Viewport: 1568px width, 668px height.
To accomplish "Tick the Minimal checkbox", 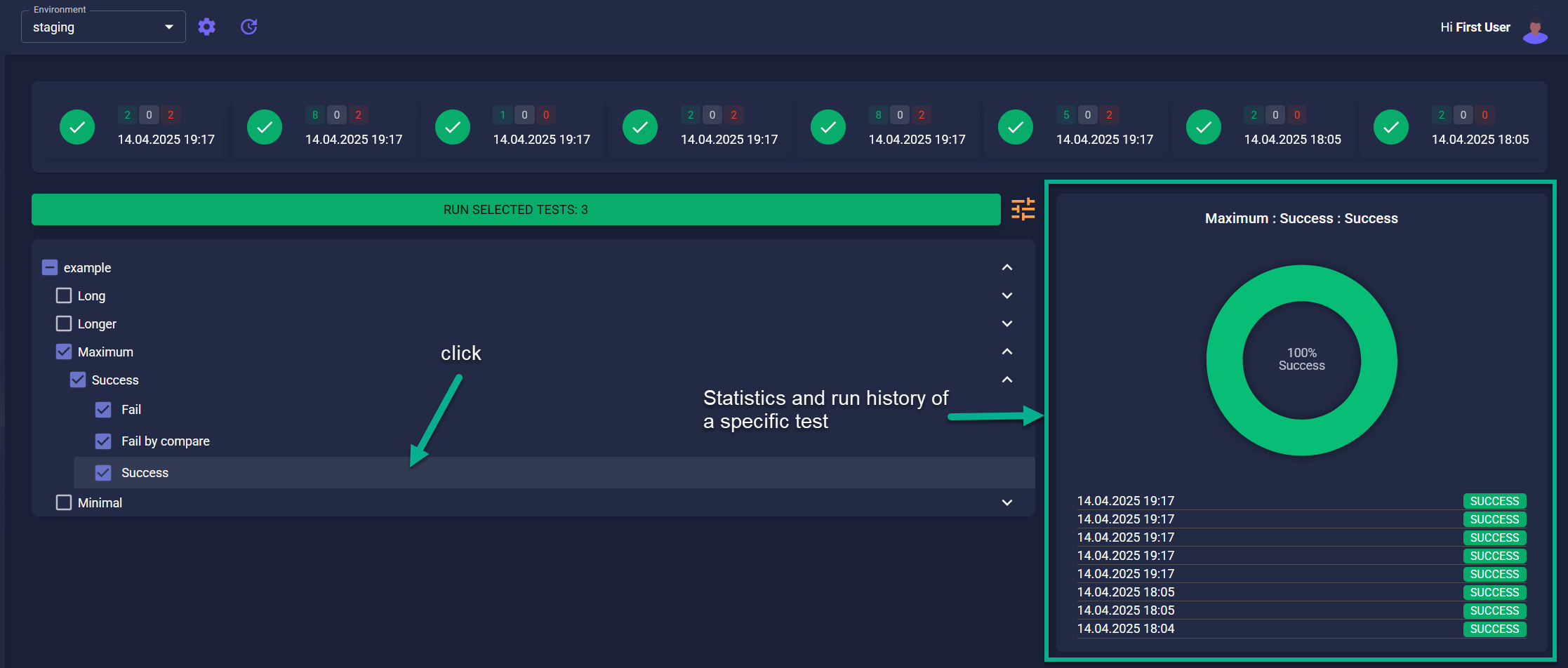I will click(64, 502).
